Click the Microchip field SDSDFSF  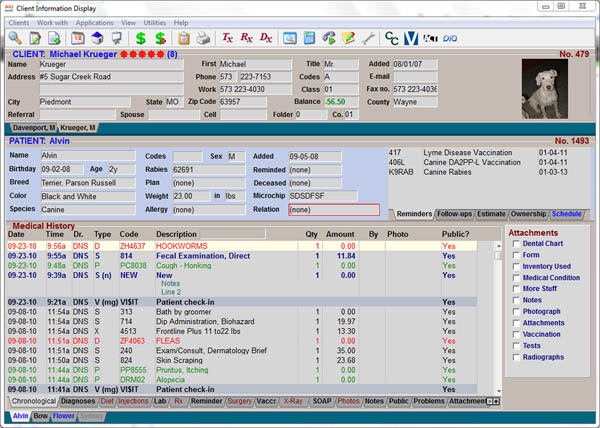(323, 196)
